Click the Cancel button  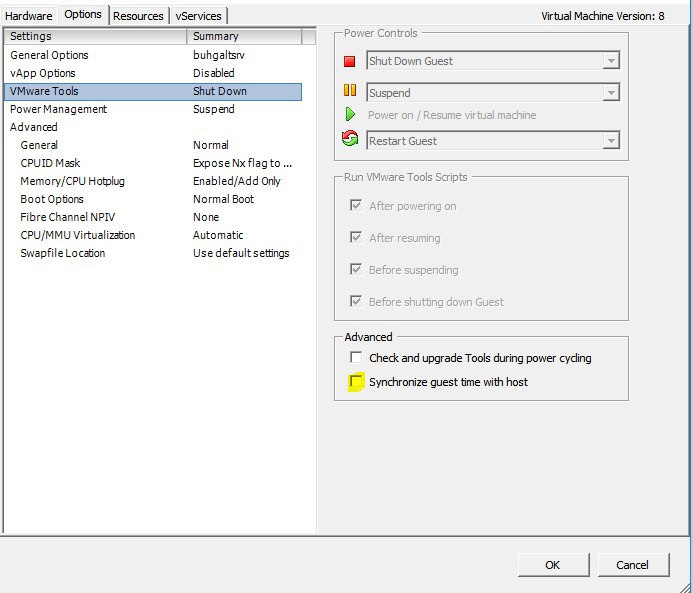632,565
